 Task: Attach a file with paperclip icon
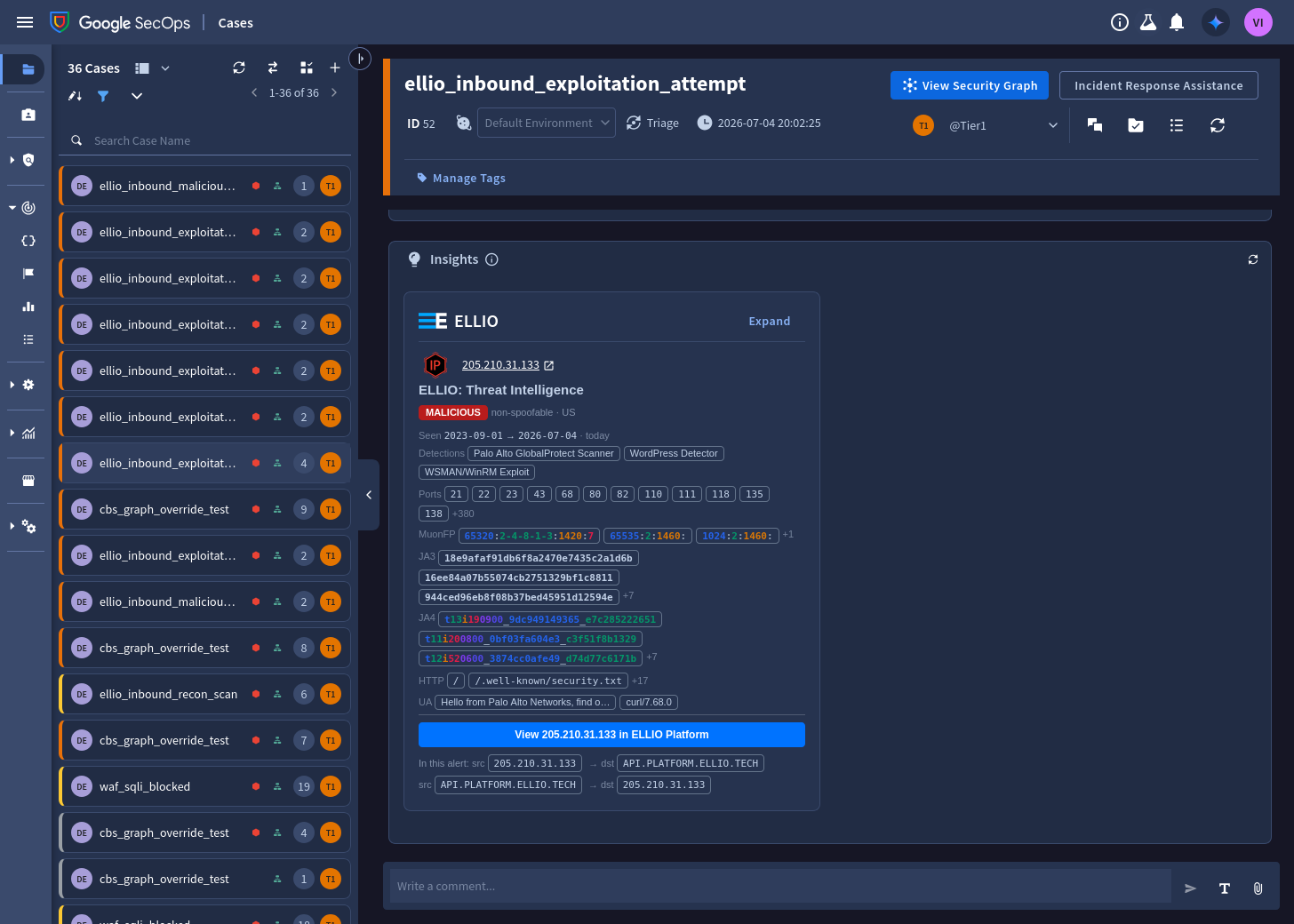coord(1258,888)
